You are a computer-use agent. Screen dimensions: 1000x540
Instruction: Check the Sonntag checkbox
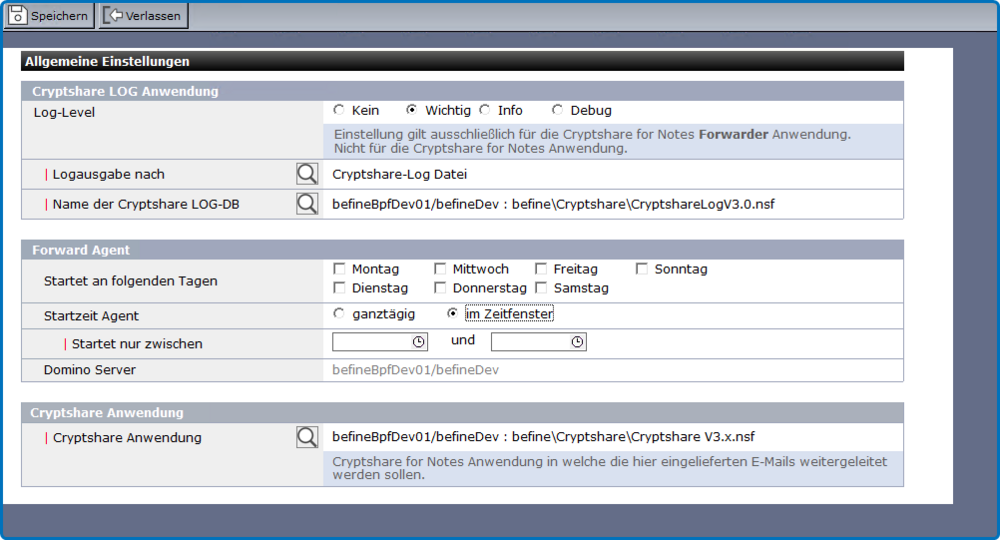pyautogui.click(x=642, y=269)
